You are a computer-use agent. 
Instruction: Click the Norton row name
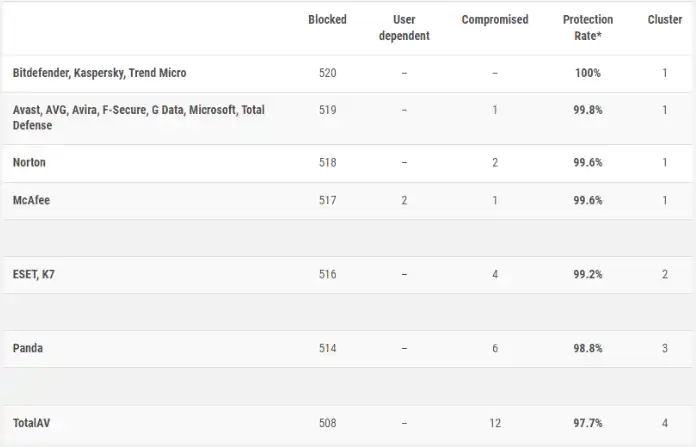29,162
